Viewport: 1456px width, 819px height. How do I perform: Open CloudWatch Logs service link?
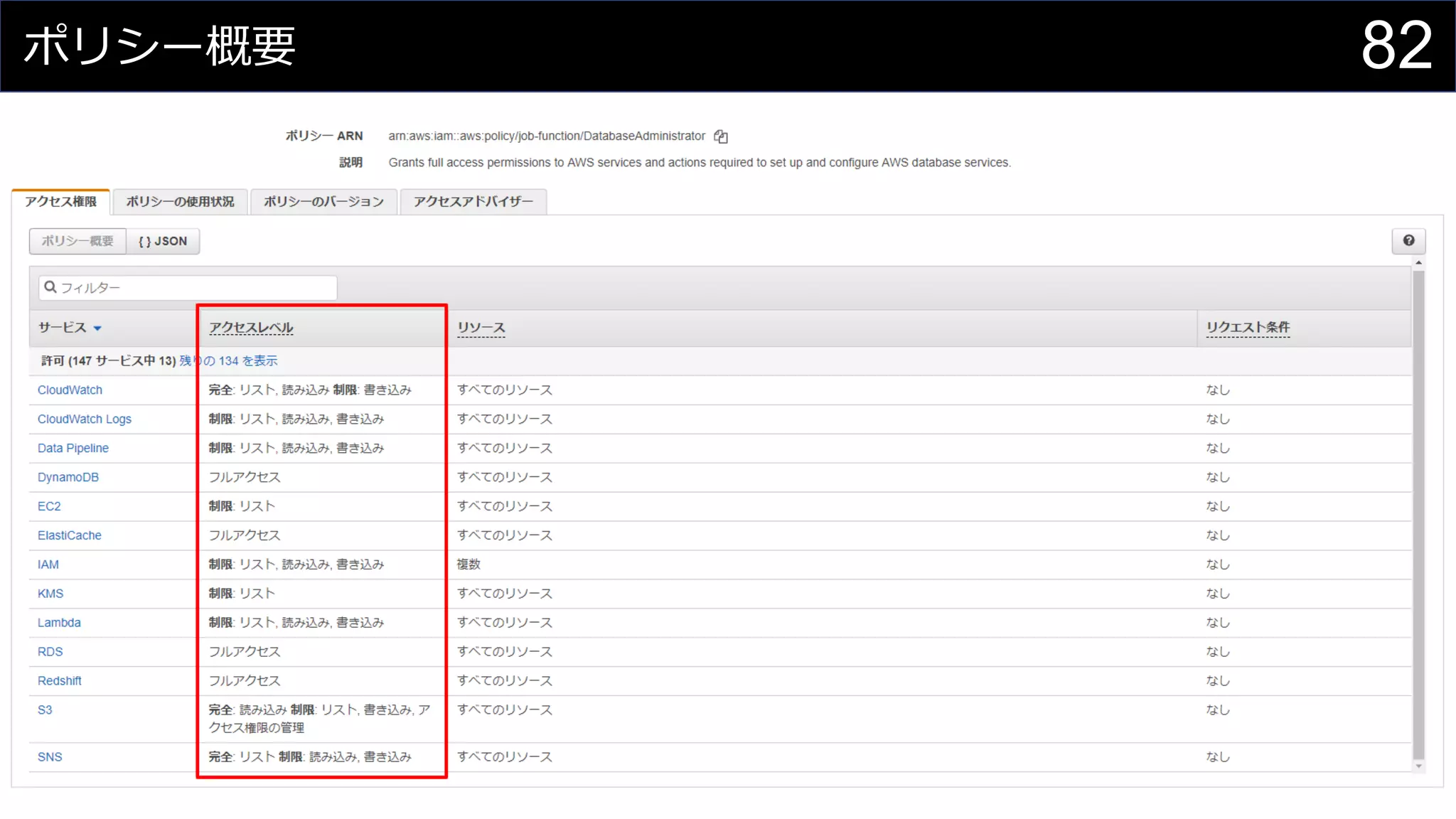pyautogui.click(x=85, y=419)
